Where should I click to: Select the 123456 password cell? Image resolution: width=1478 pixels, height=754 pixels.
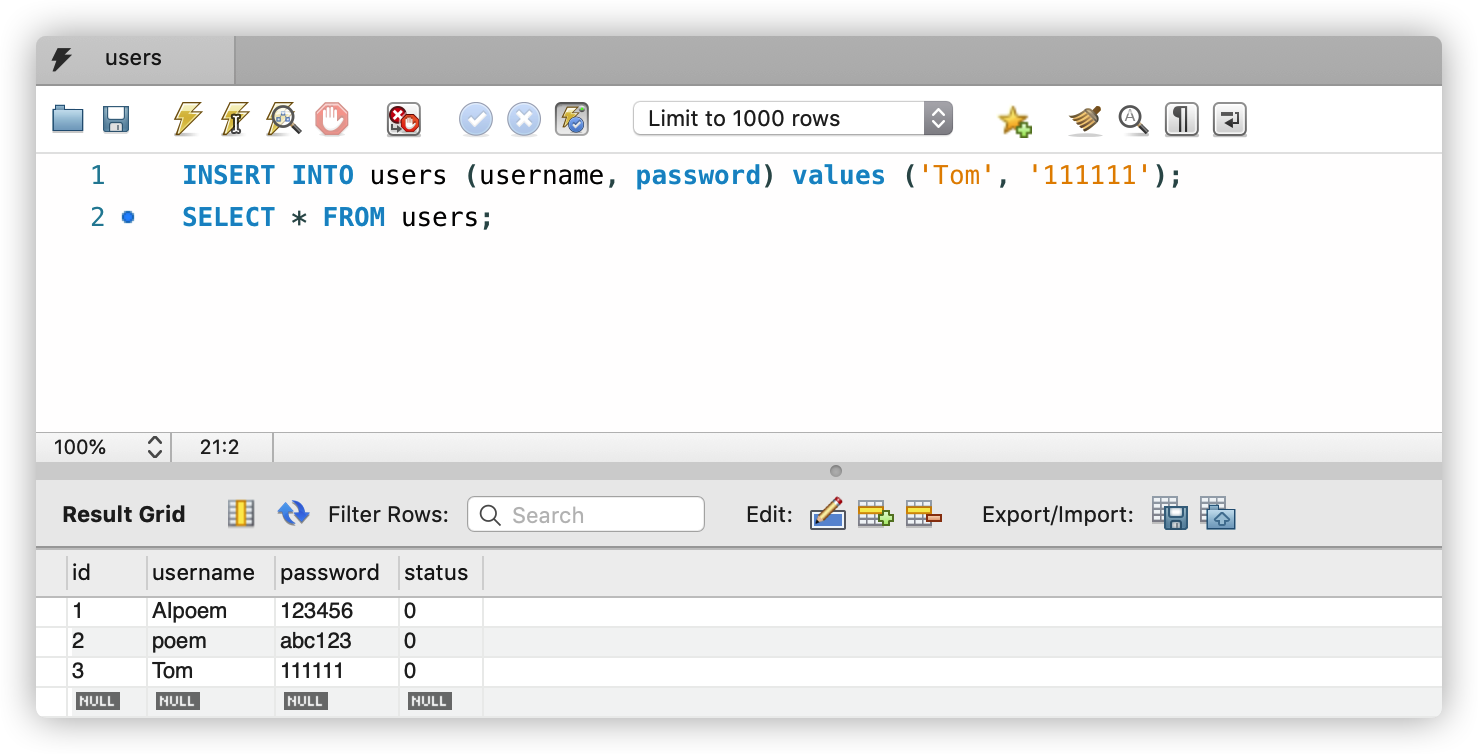tap(337, 611)
